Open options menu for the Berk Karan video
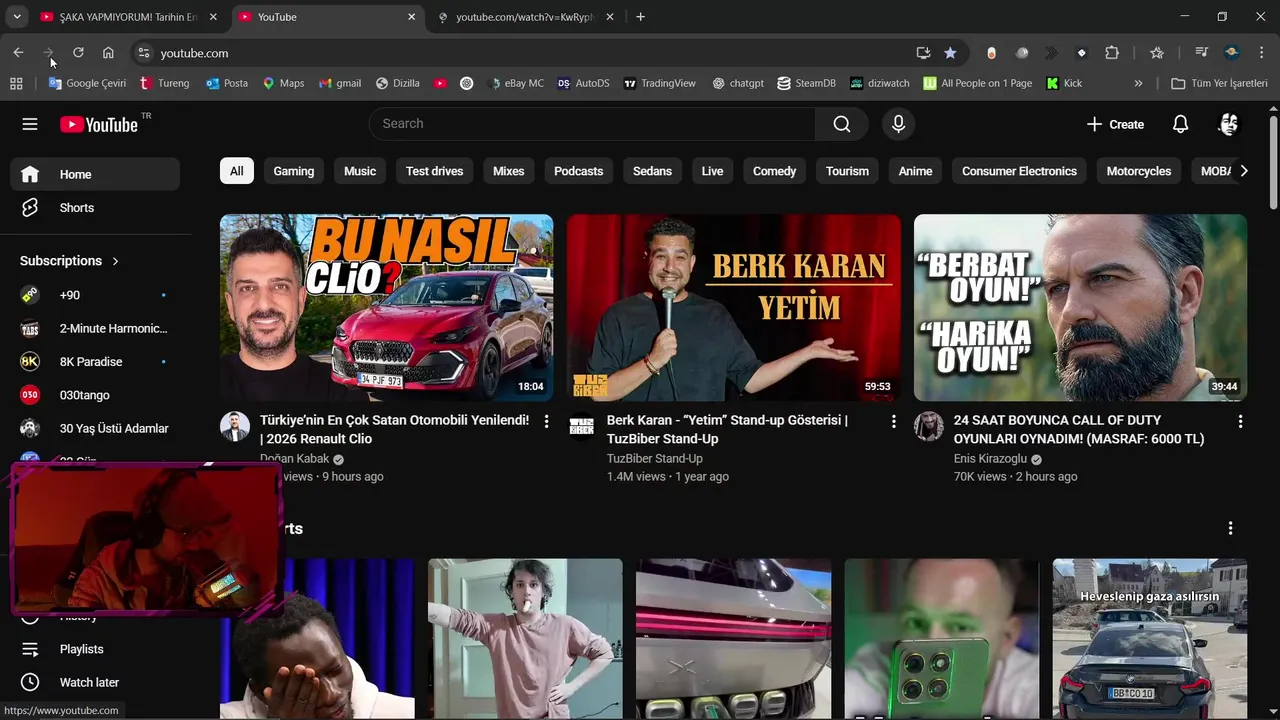This screenshot has height=720, width=1280. pos(893,422)
